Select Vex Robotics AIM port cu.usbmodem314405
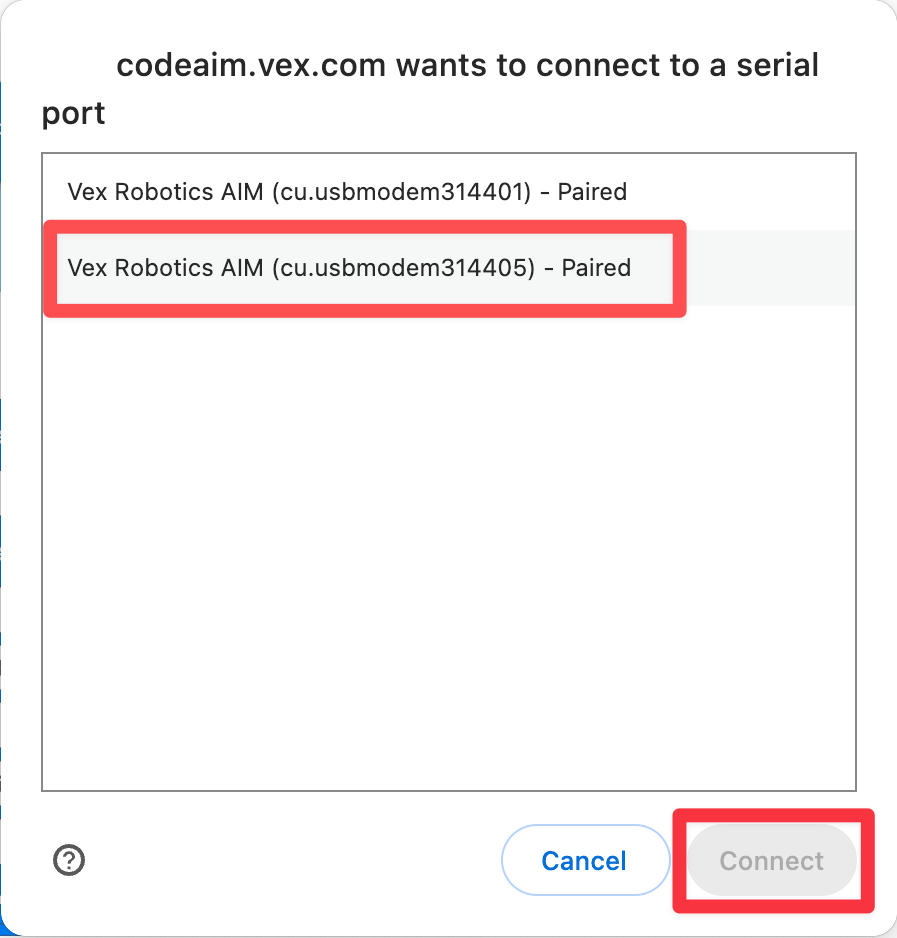Viewport: 897px width, 938px height. pyautogui.click(x=349, y=268)
